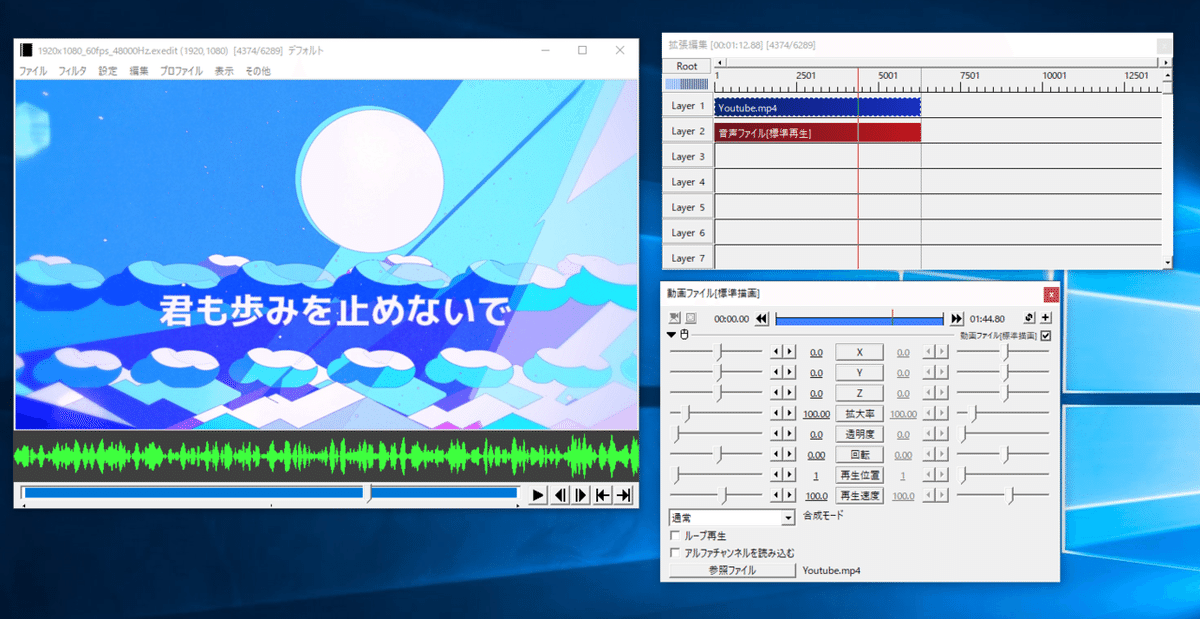Image resolution: width=1200 pixels, height=619 pixels.
Task: Start playback in the main preview window
Action: point(538,495)
